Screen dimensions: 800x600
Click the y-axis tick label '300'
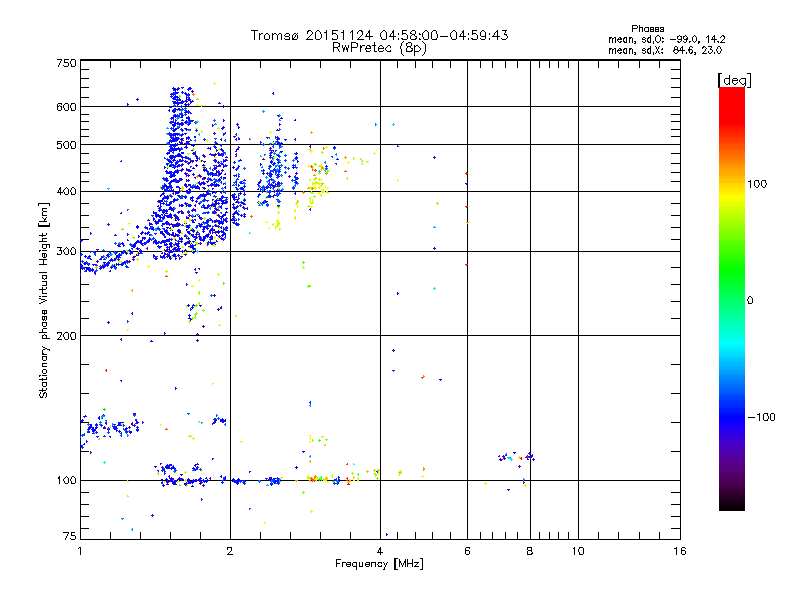tap(66, 252)
